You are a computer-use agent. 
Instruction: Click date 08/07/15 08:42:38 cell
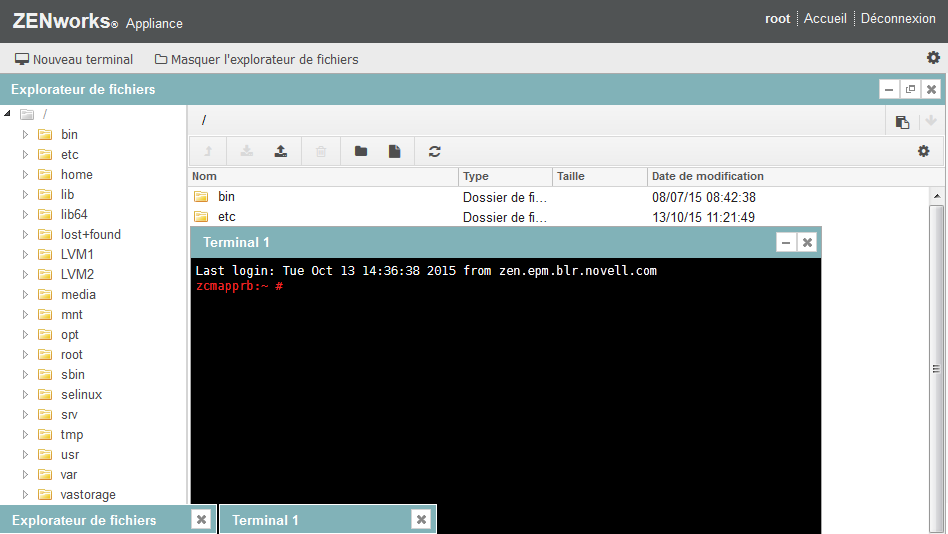[704, 197]
